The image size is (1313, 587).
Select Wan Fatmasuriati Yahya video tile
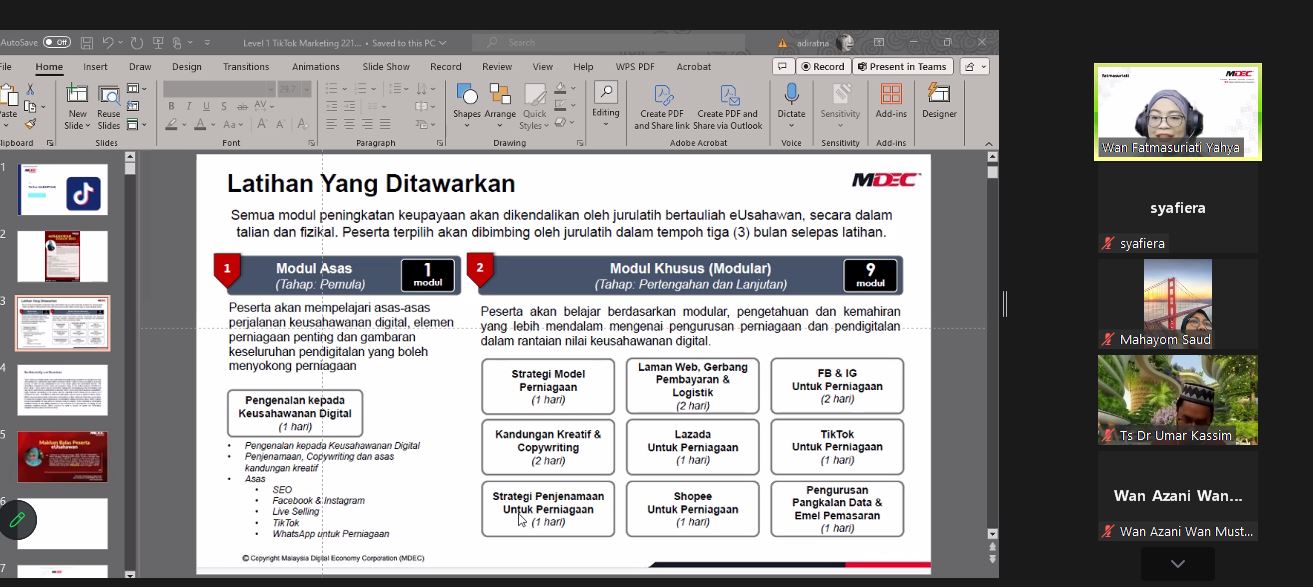click(1178, 112)
